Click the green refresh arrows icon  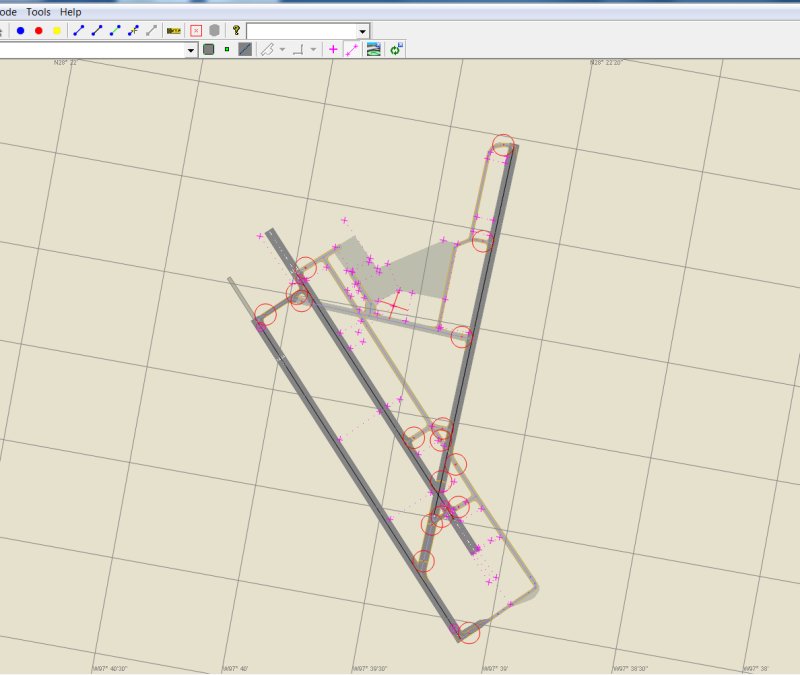click(x=396, y=49)
